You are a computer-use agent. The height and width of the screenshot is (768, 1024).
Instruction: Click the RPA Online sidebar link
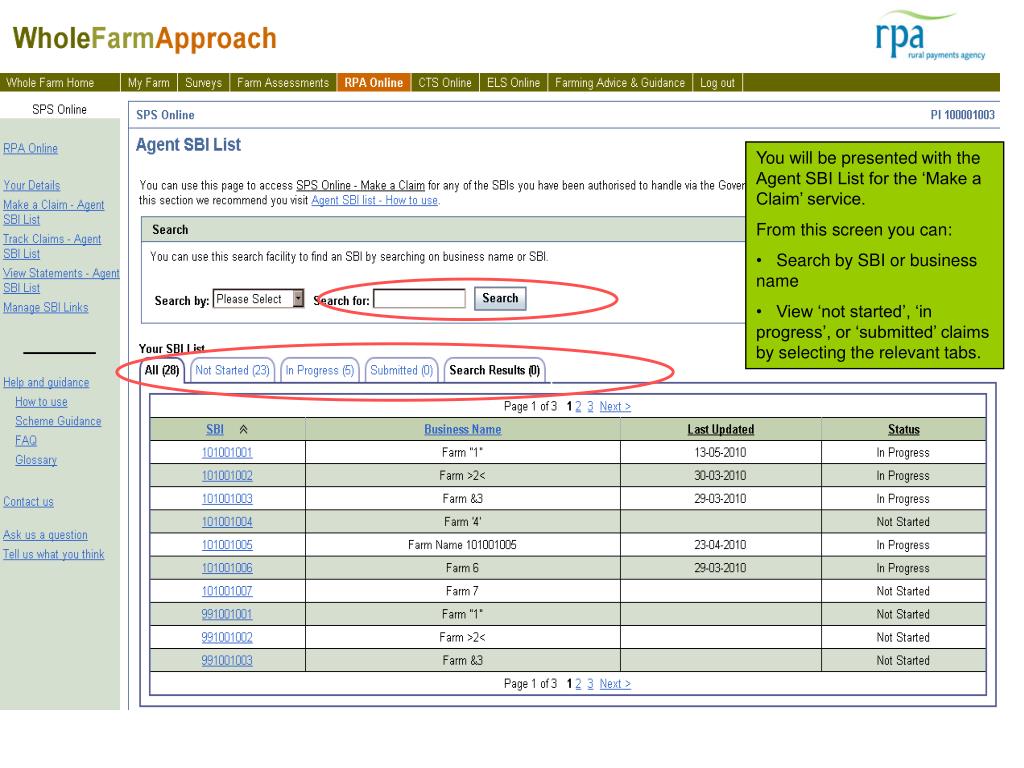tap(31, 148)
